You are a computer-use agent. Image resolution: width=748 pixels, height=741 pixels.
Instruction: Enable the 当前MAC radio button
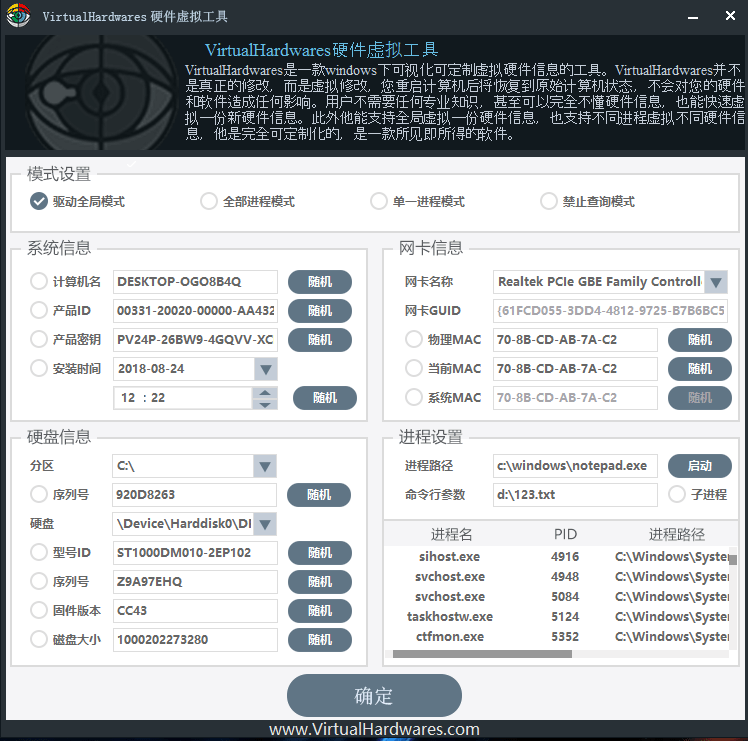(414, 368)
